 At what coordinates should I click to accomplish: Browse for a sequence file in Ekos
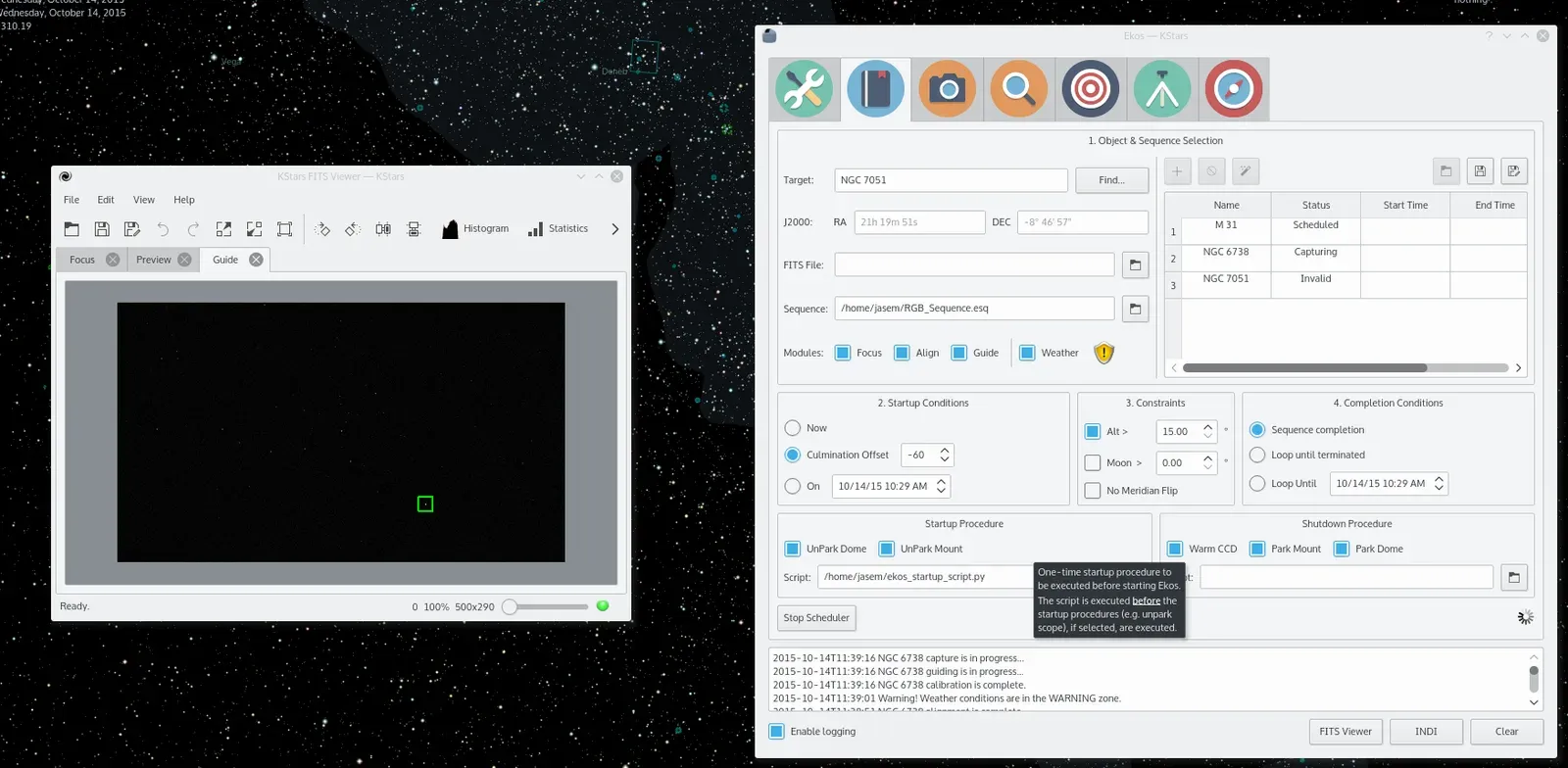[1135, 309]
